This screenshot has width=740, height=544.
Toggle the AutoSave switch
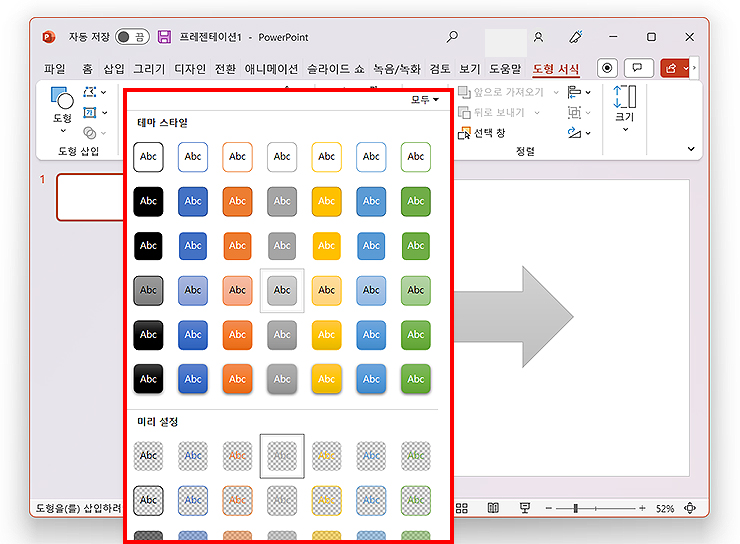coord(133,37)
